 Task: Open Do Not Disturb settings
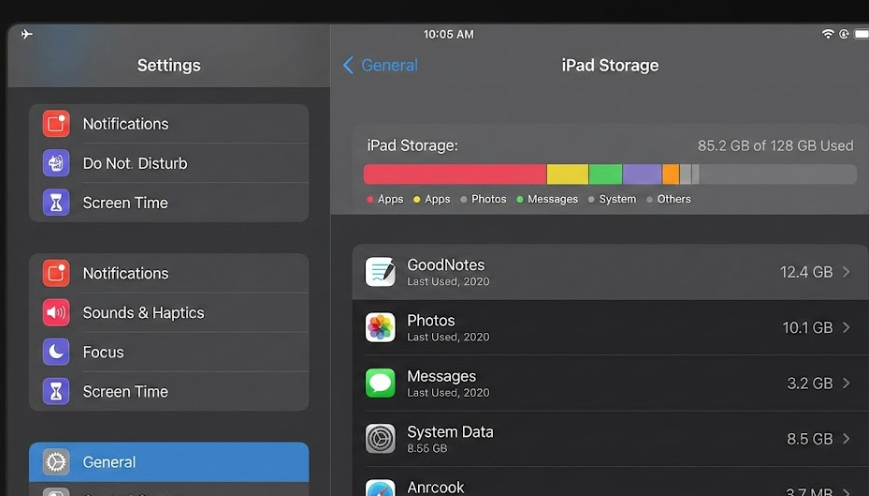169,163
